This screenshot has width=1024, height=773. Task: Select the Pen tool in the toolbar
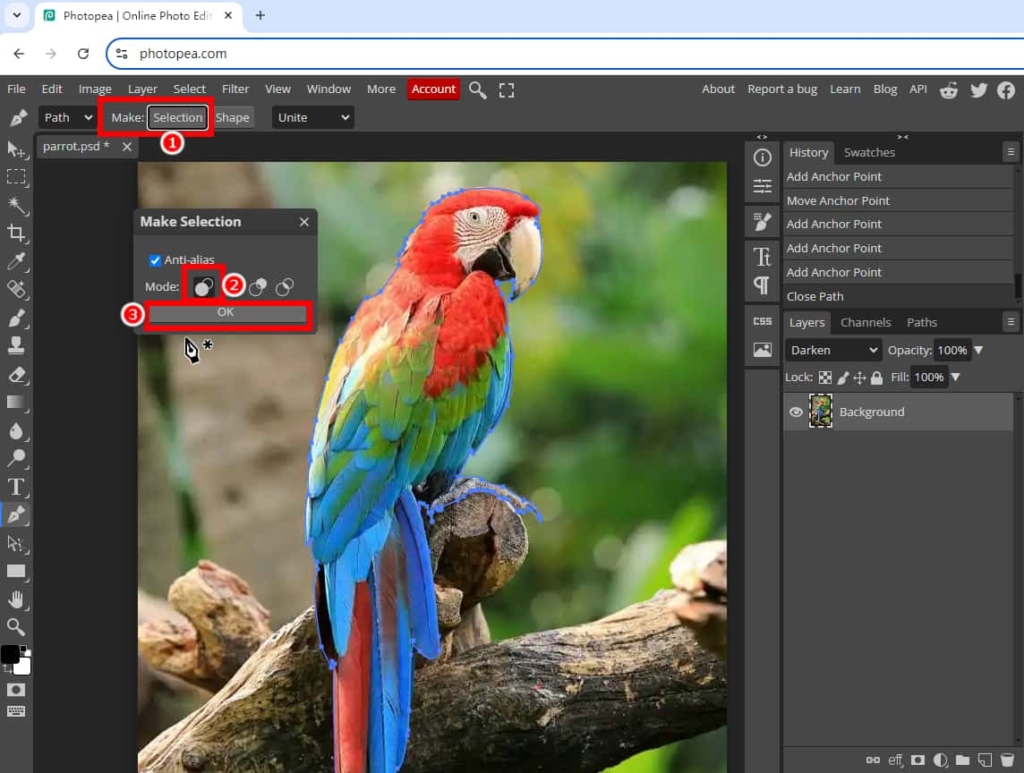coord(16,515)
